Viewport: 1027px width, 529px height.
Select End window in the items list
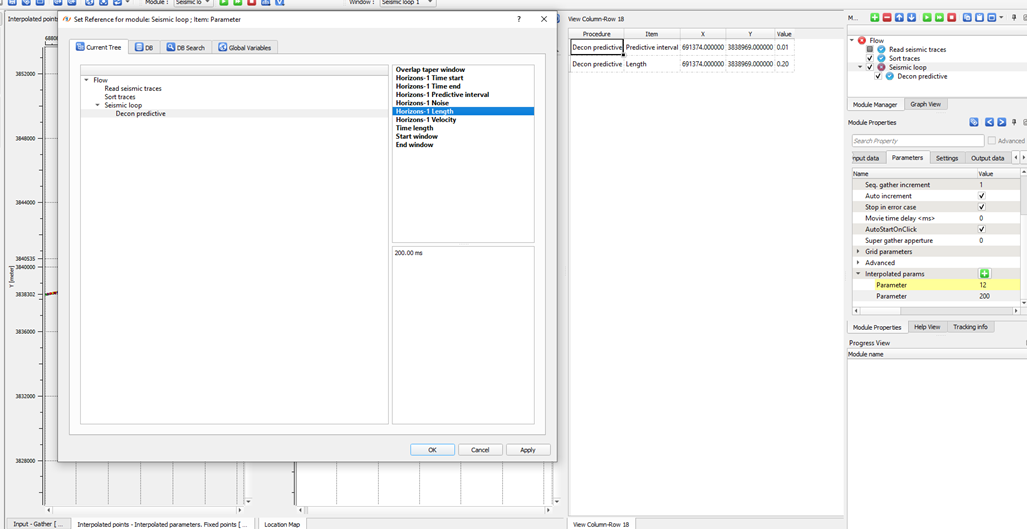coord(463,145)
